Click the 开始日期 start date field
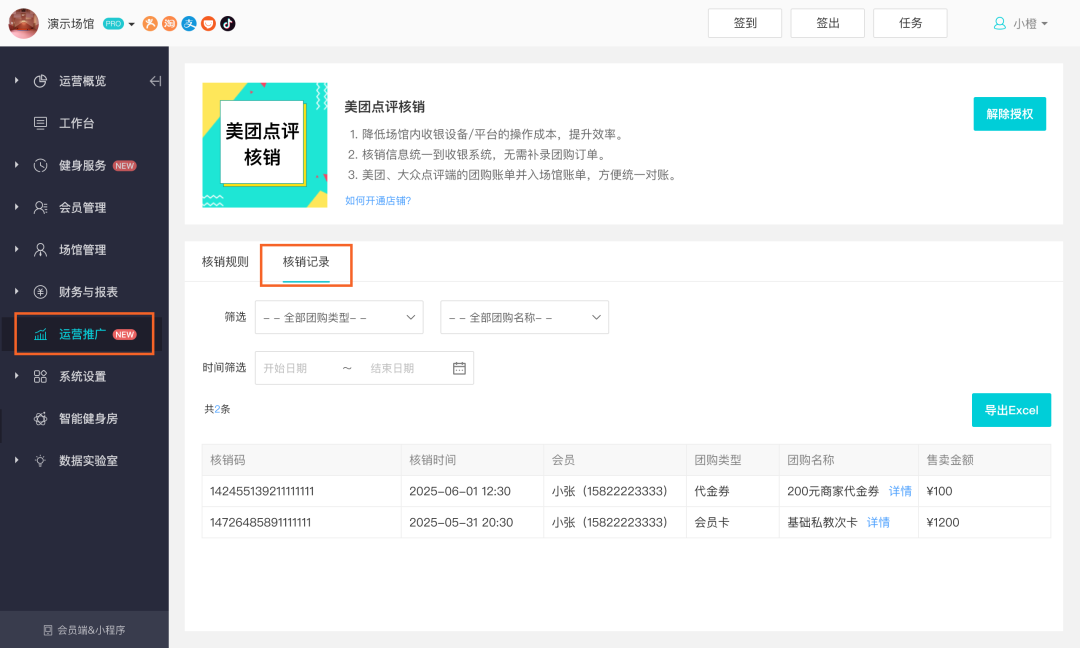The width and height of the screenshot is (1080, 648). (x=297, y=368)
